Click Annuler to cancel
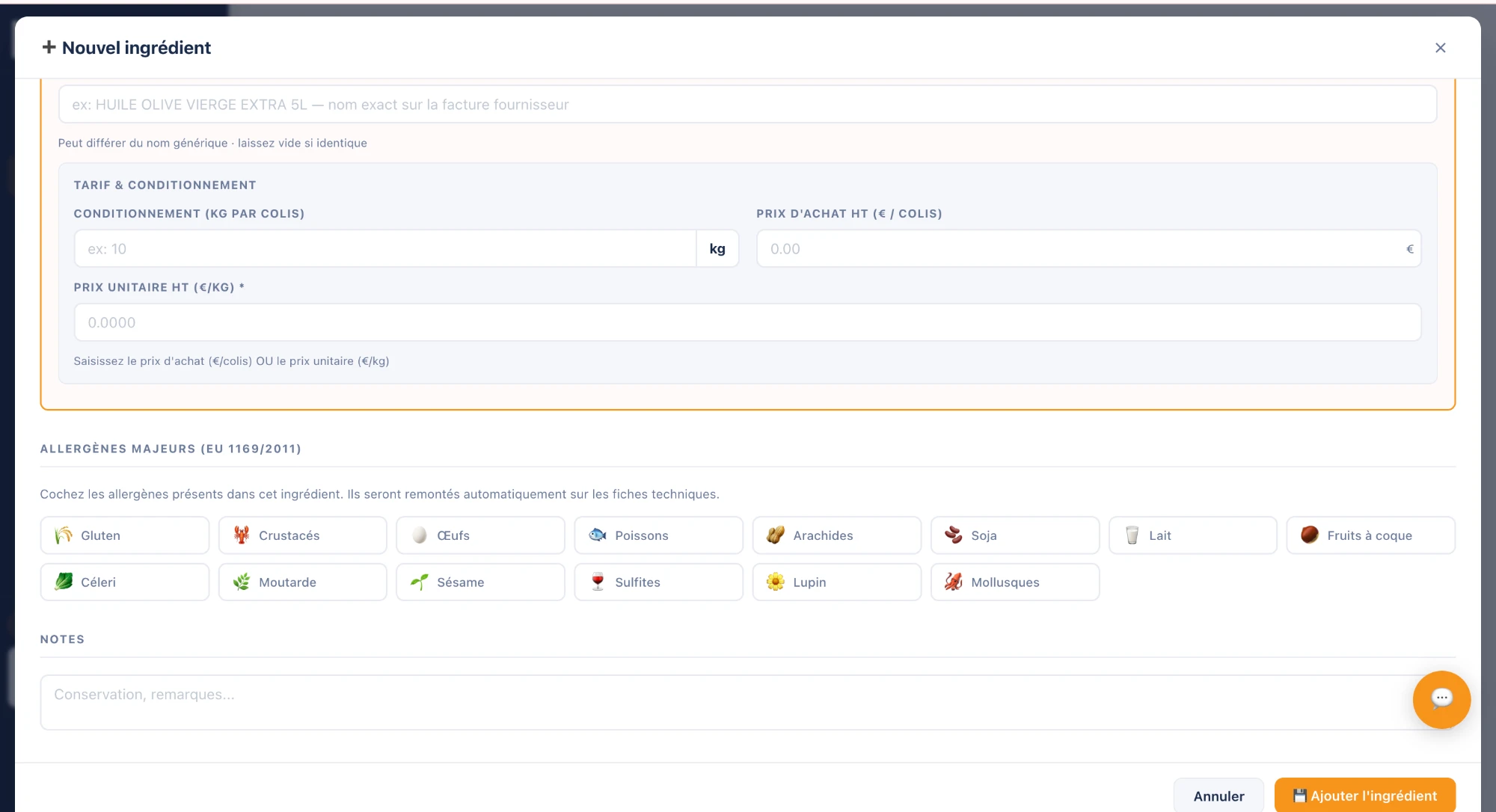The width and height of the screenshot is (1496, 812). pos(1218,796)
